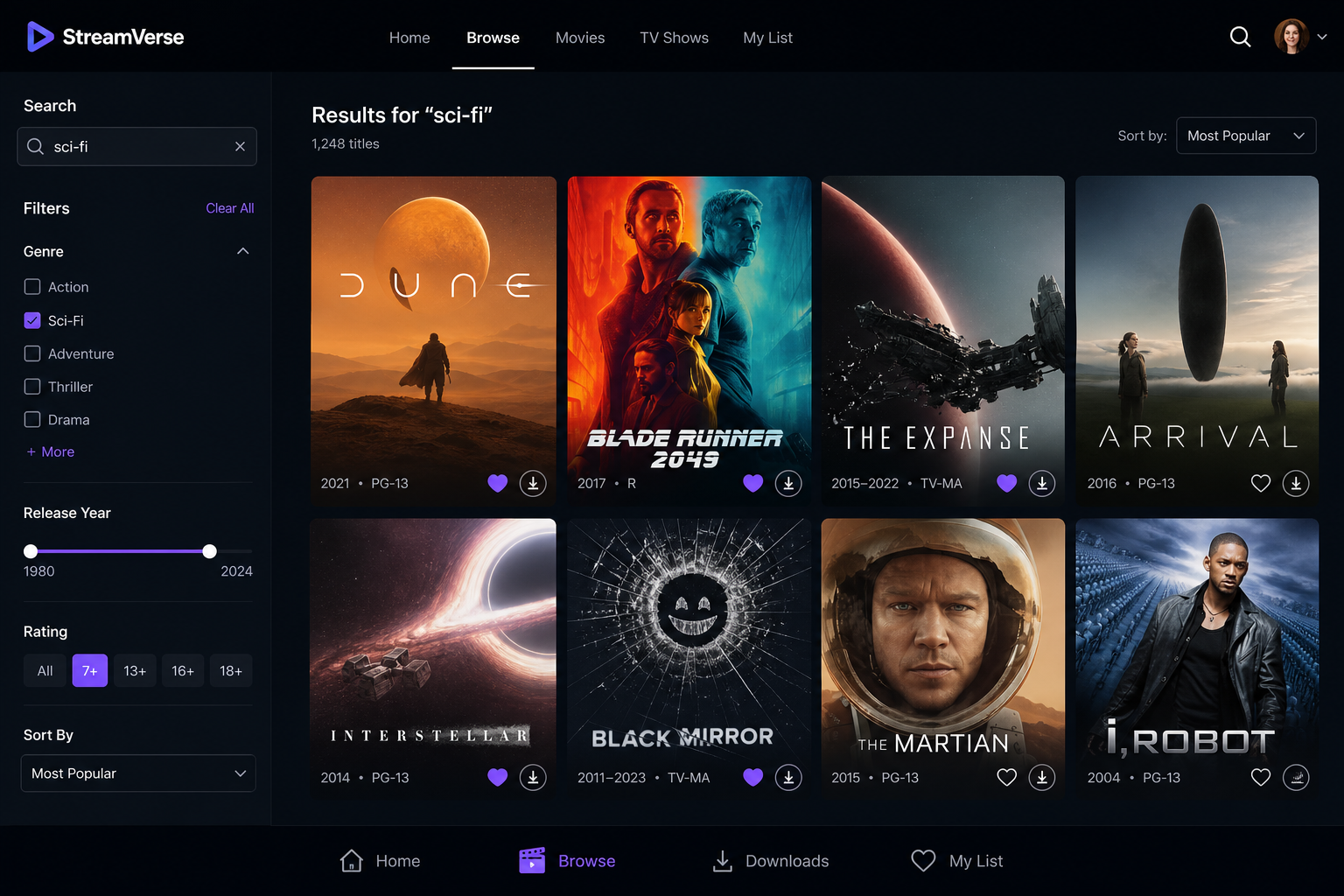1344x896 pixels.
Task: Uncheck the Sci-Fi genre checkbox
Action: [32, 320]
